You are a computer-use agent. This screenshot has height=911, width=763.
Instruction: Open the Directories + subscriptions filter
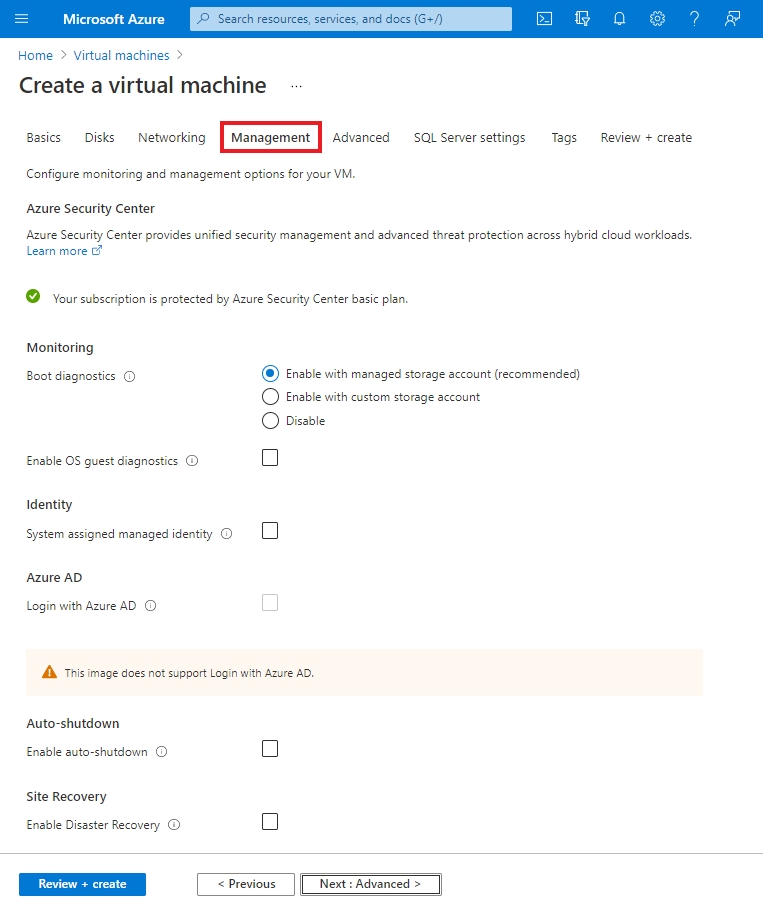tap(582, 19)
